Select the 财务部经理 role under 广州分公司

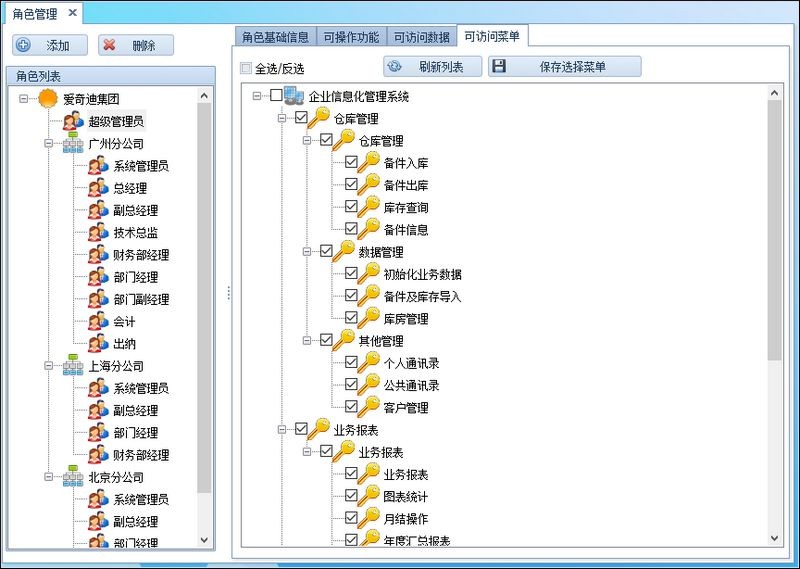141,255
